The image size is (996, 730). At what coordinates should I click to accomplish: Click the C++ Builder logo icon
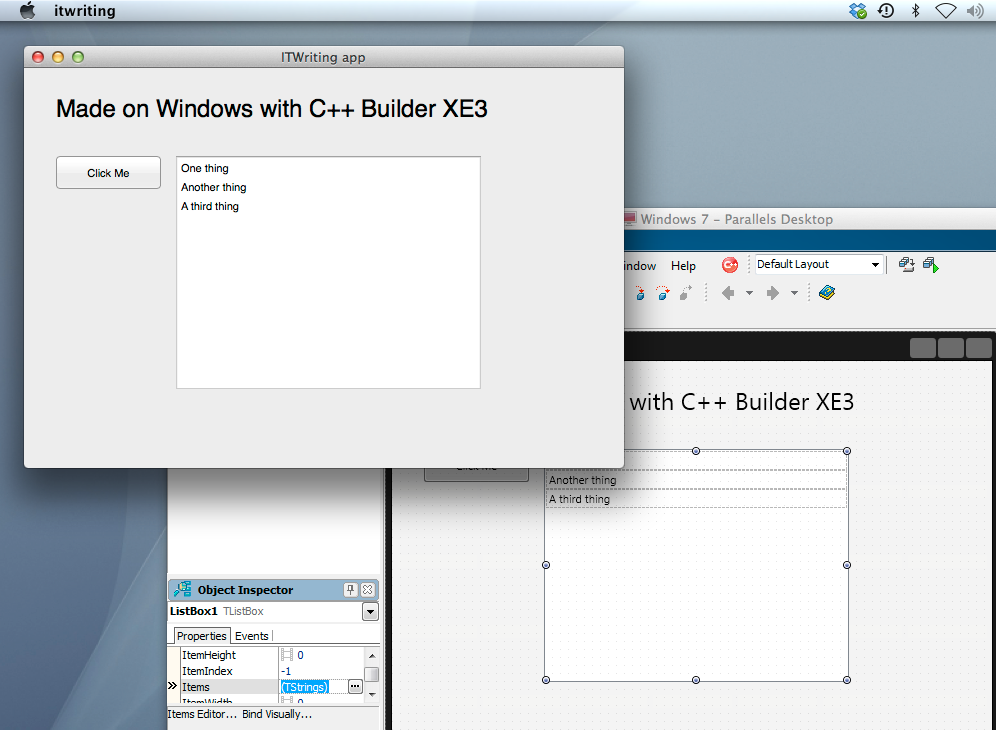730,265
